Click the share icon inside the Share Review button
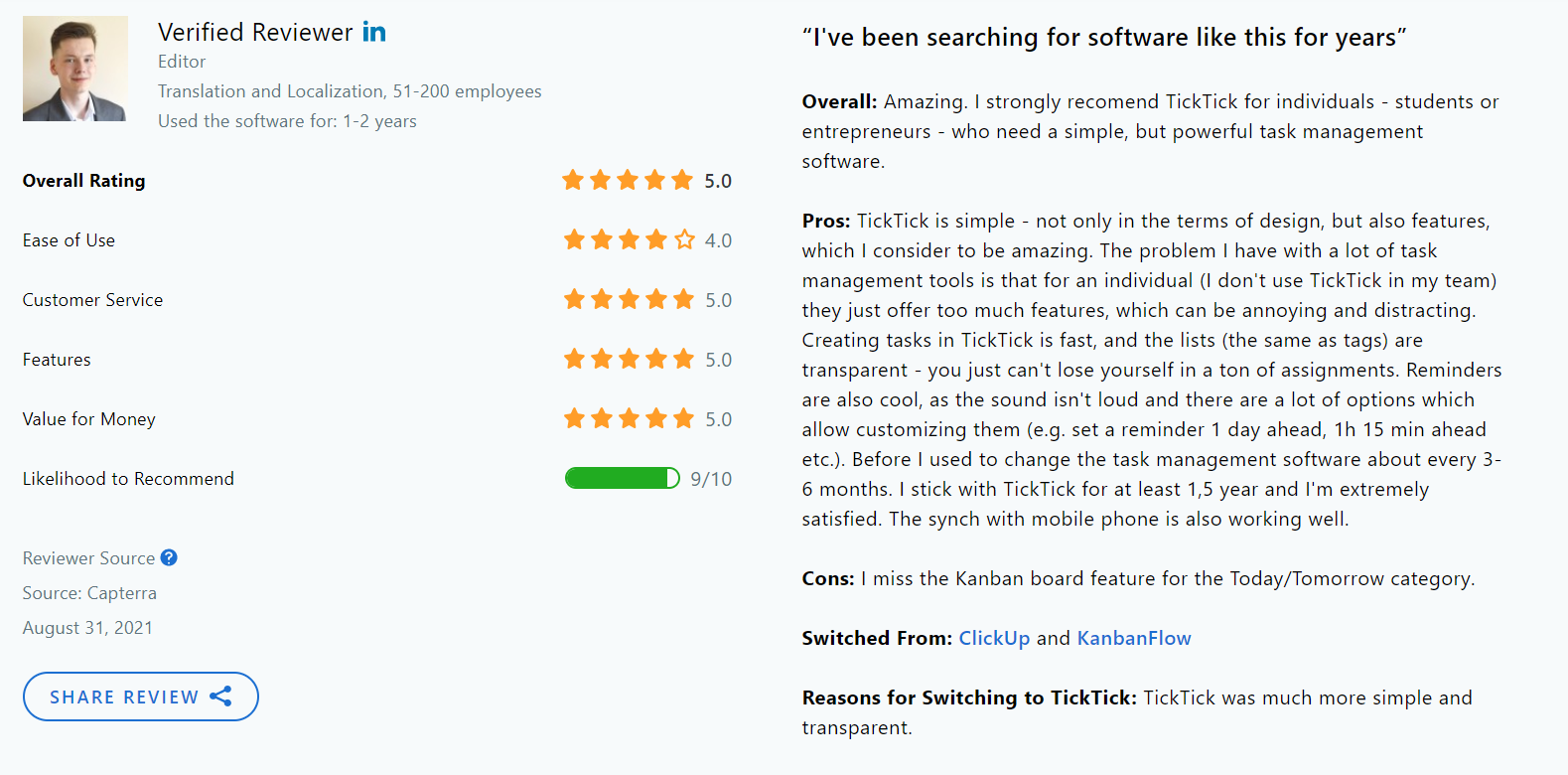Image resolution: width=1568 pixels, height=775 pixels. pos(220,697)
